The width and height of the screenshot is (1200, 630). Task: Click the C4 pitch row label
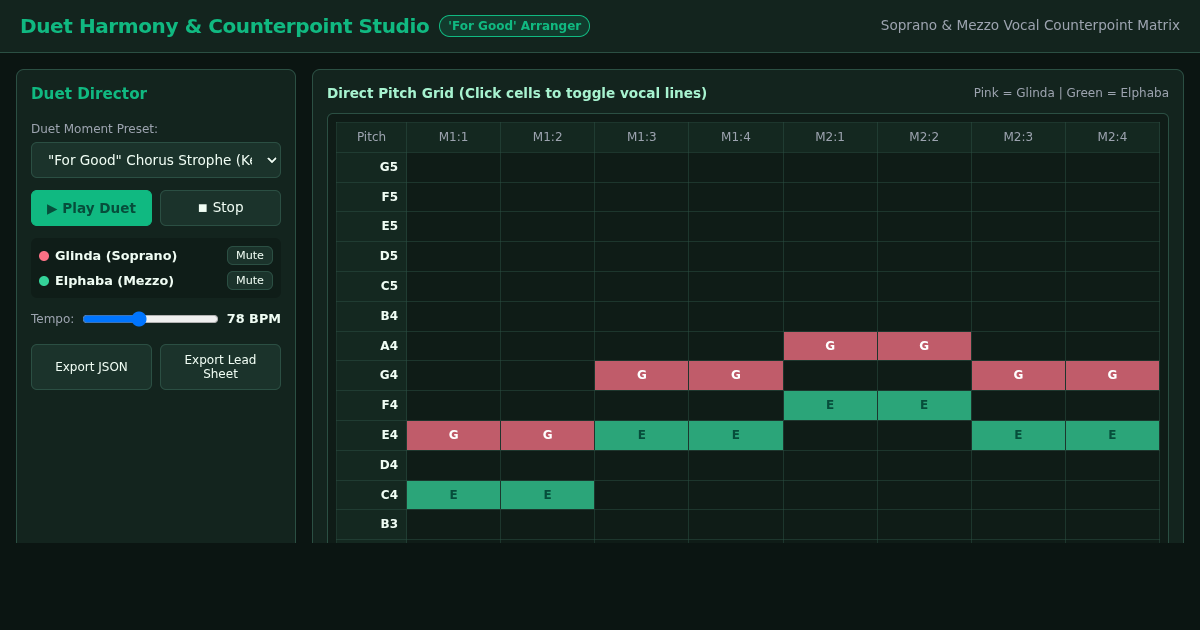click(x=371, y=495)
